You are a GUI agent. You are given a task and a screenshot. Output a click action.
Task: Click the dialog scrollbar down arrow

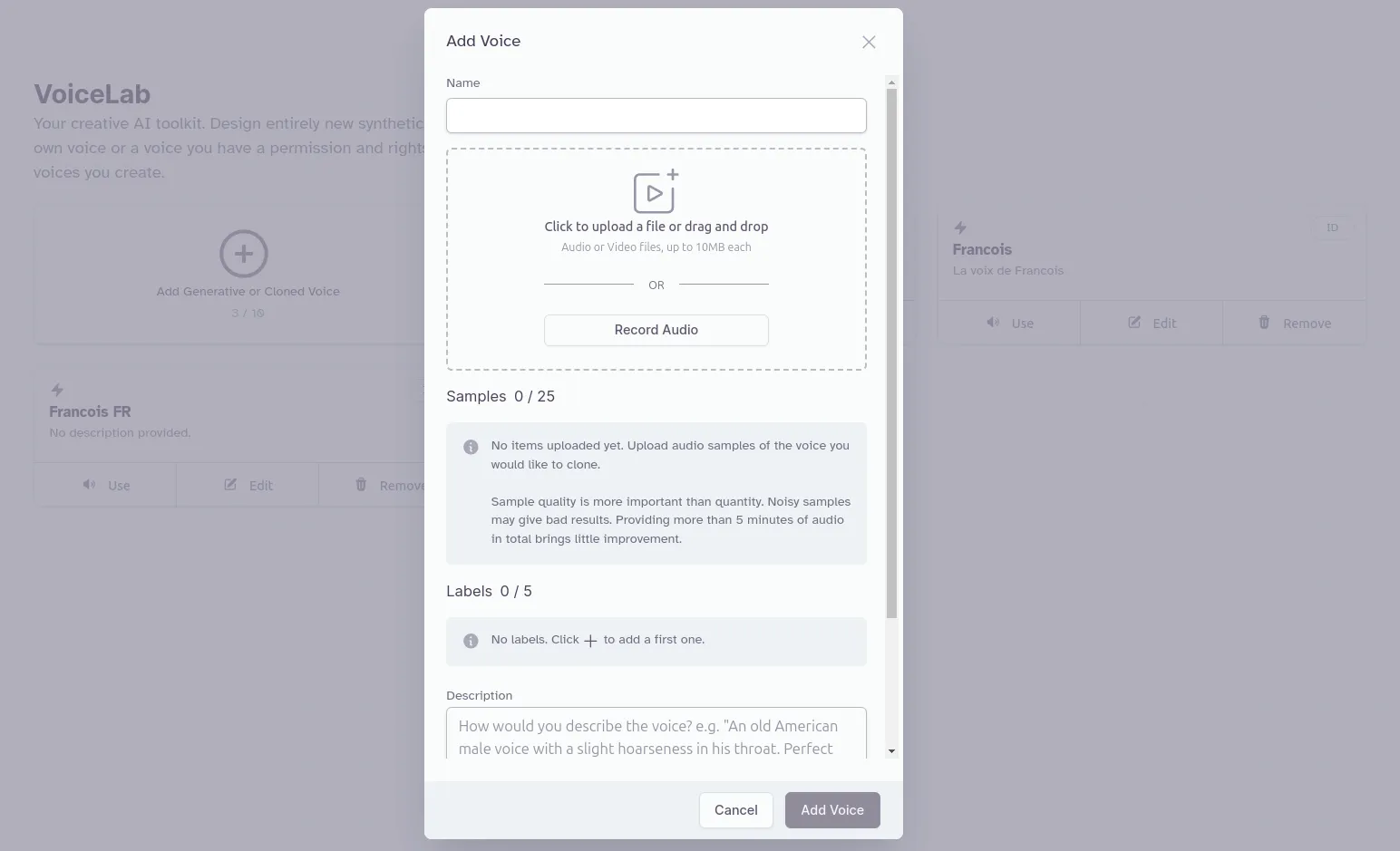pyautogui.click(x=891, y=751)
